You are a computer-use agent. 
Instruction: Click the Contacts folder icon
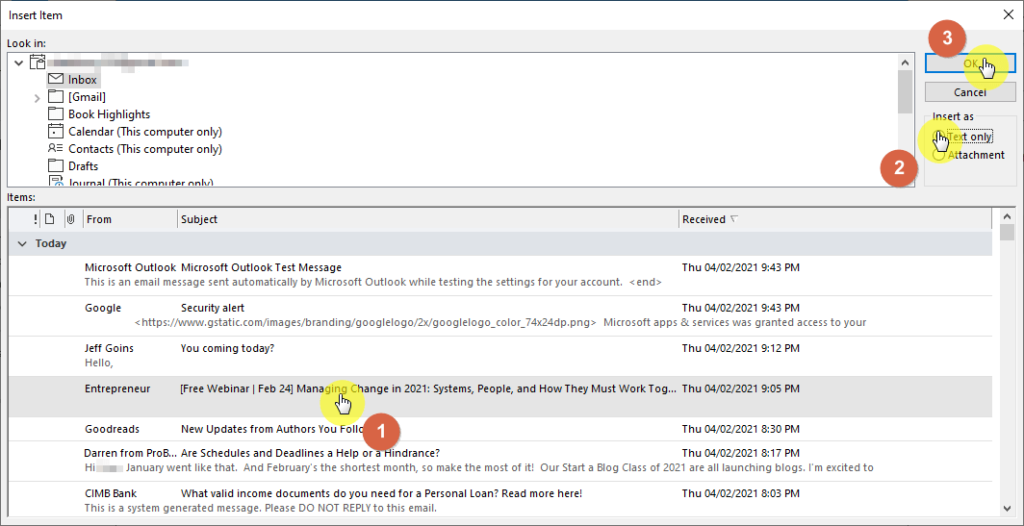(x=56, y=148)
